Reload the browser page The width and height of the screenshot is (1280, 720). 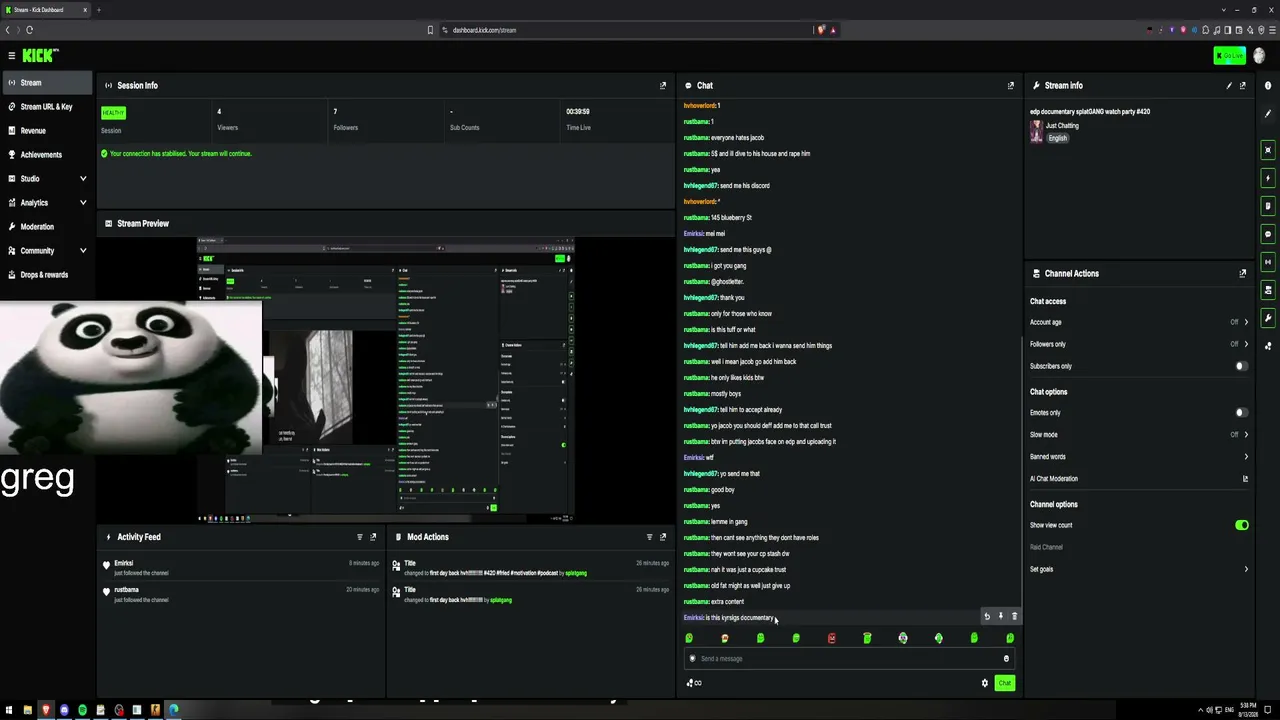[29, 30]
